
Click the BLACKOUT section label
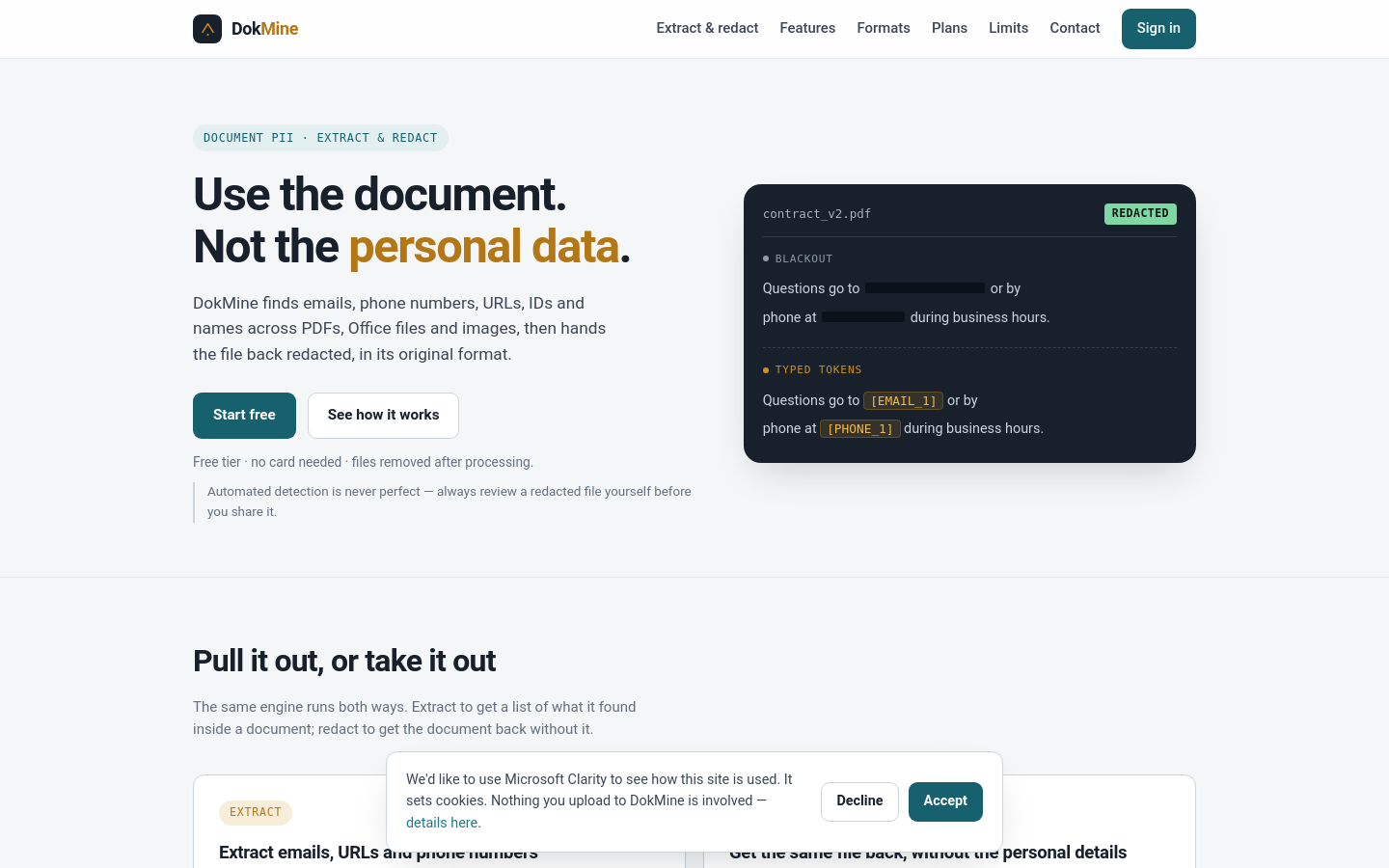tap(803, 258)
